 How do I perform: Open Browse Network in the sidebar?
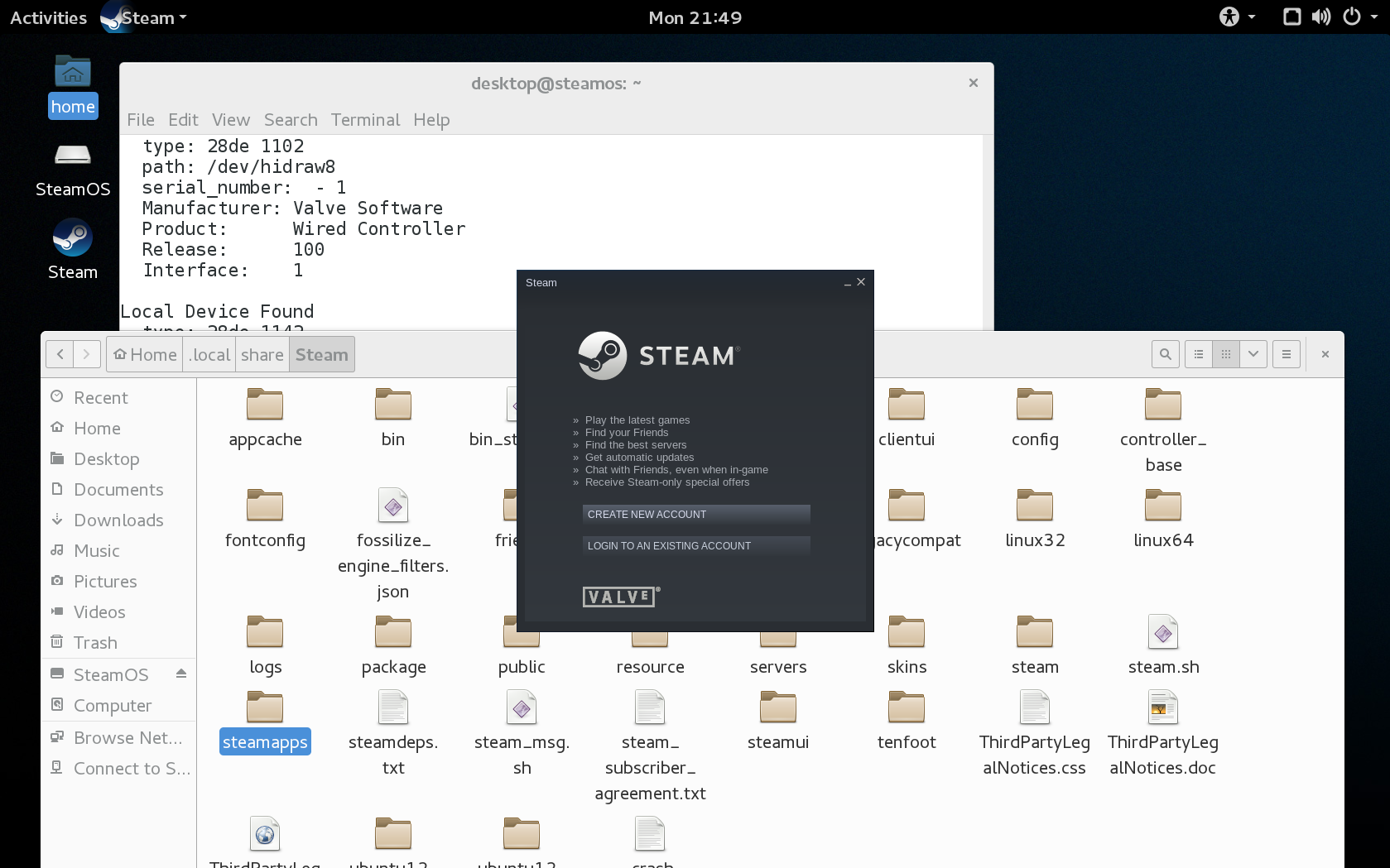118,737
